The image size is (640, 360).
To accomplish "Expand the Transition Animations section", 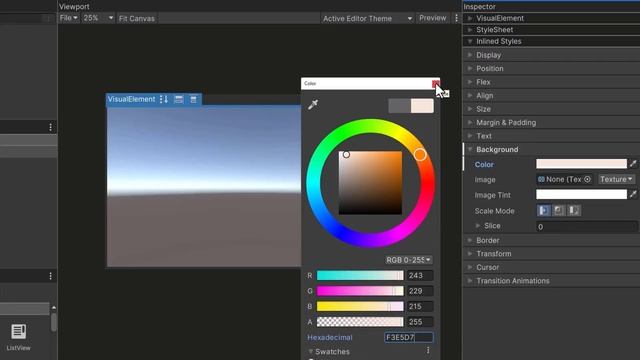I will (x=470, y=280).
